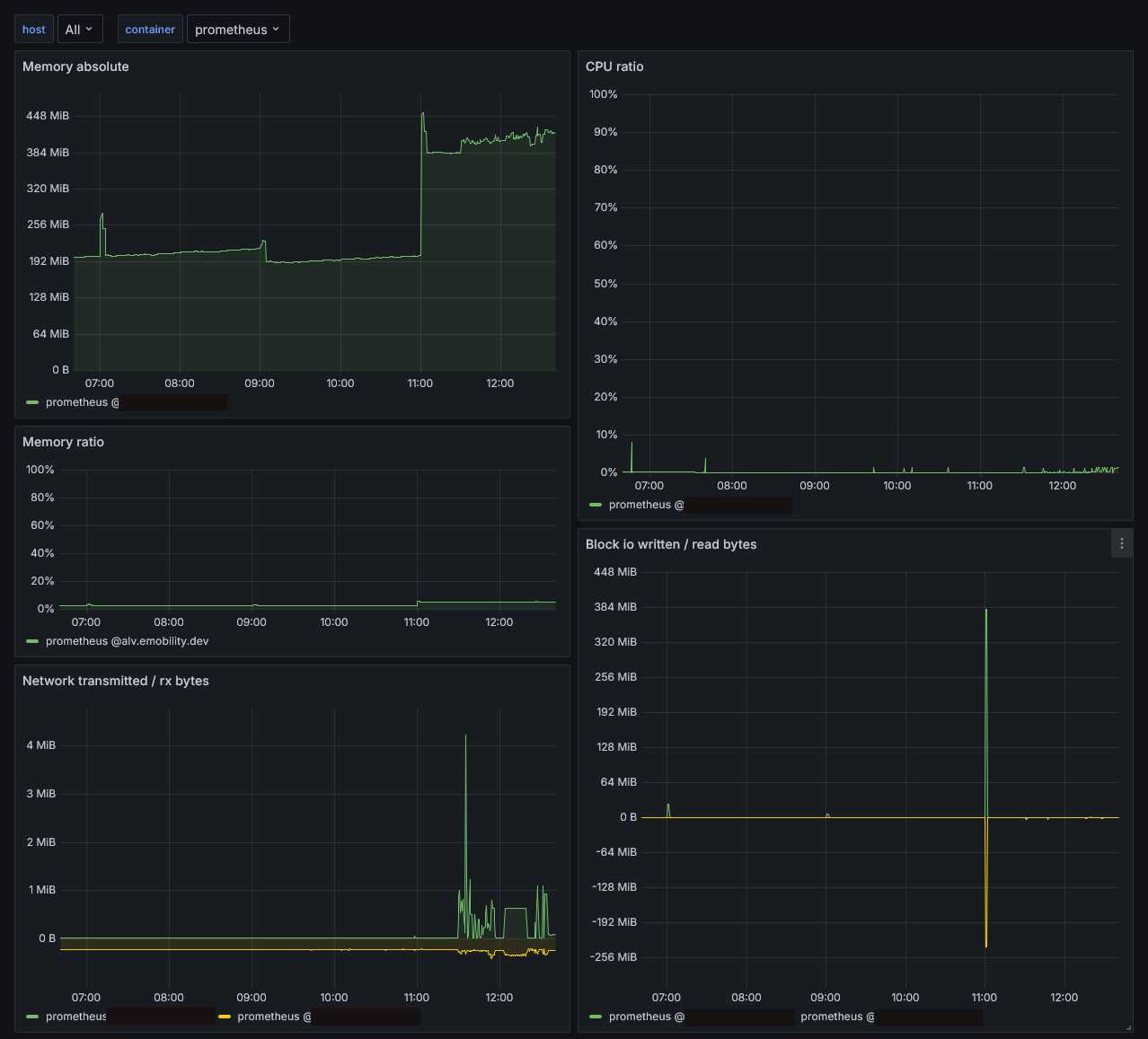
Task: Click 100% label on CPU ratio axis
Action: [x=604, y=94]
